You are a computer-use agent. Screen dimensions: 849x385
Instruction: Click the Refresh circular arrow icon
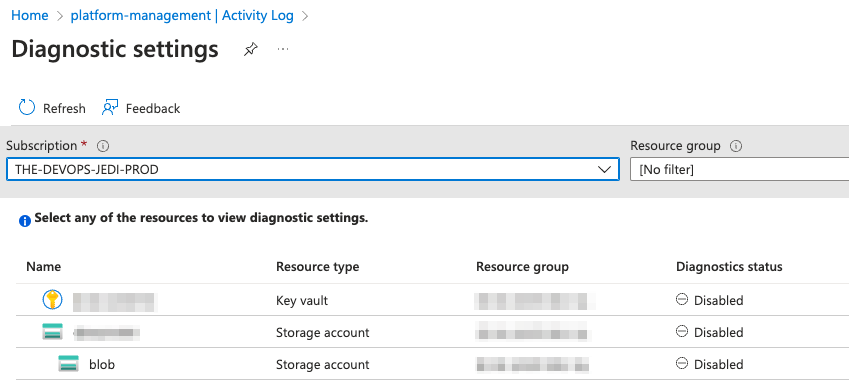[x=27, y=108]
